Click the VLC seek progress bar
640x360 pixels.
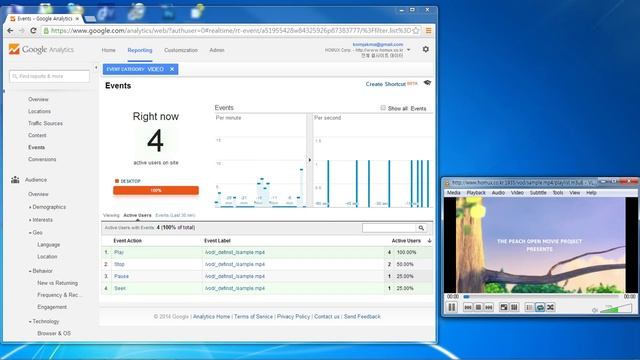click(542, 297)
